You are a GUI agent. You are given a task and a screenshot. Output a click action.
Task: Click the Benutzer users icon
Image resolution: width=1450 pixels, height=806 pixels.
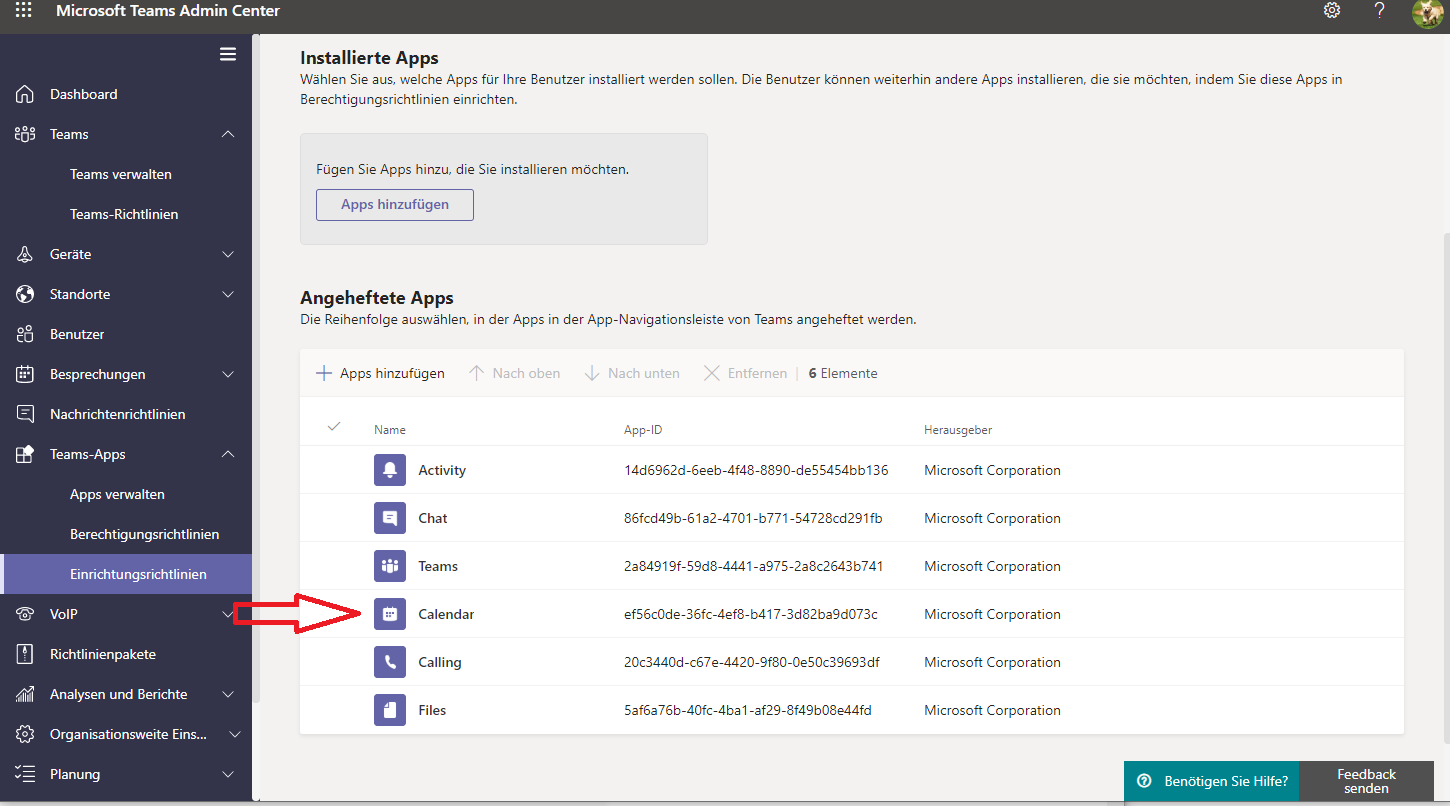click(26, 334)
